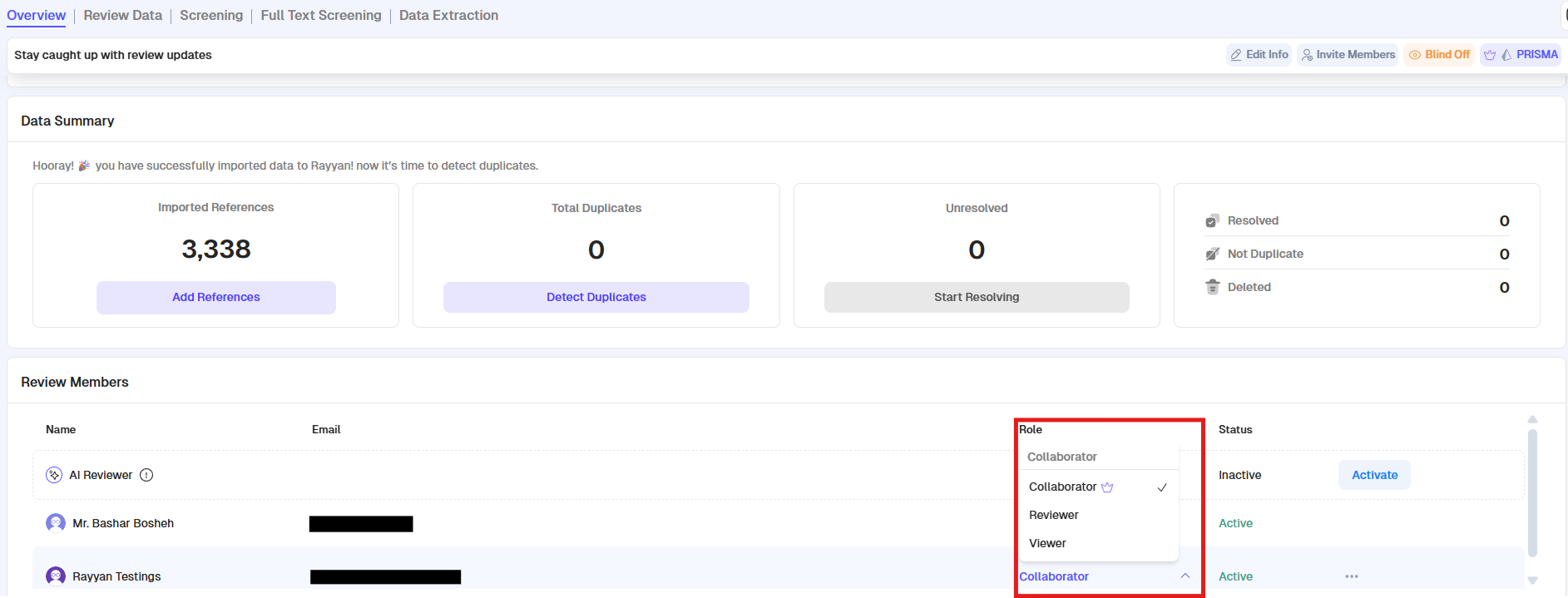Open Invite Members
Image resolution: width=1568 pixels, height=598 pixels.
[1348, 55]
